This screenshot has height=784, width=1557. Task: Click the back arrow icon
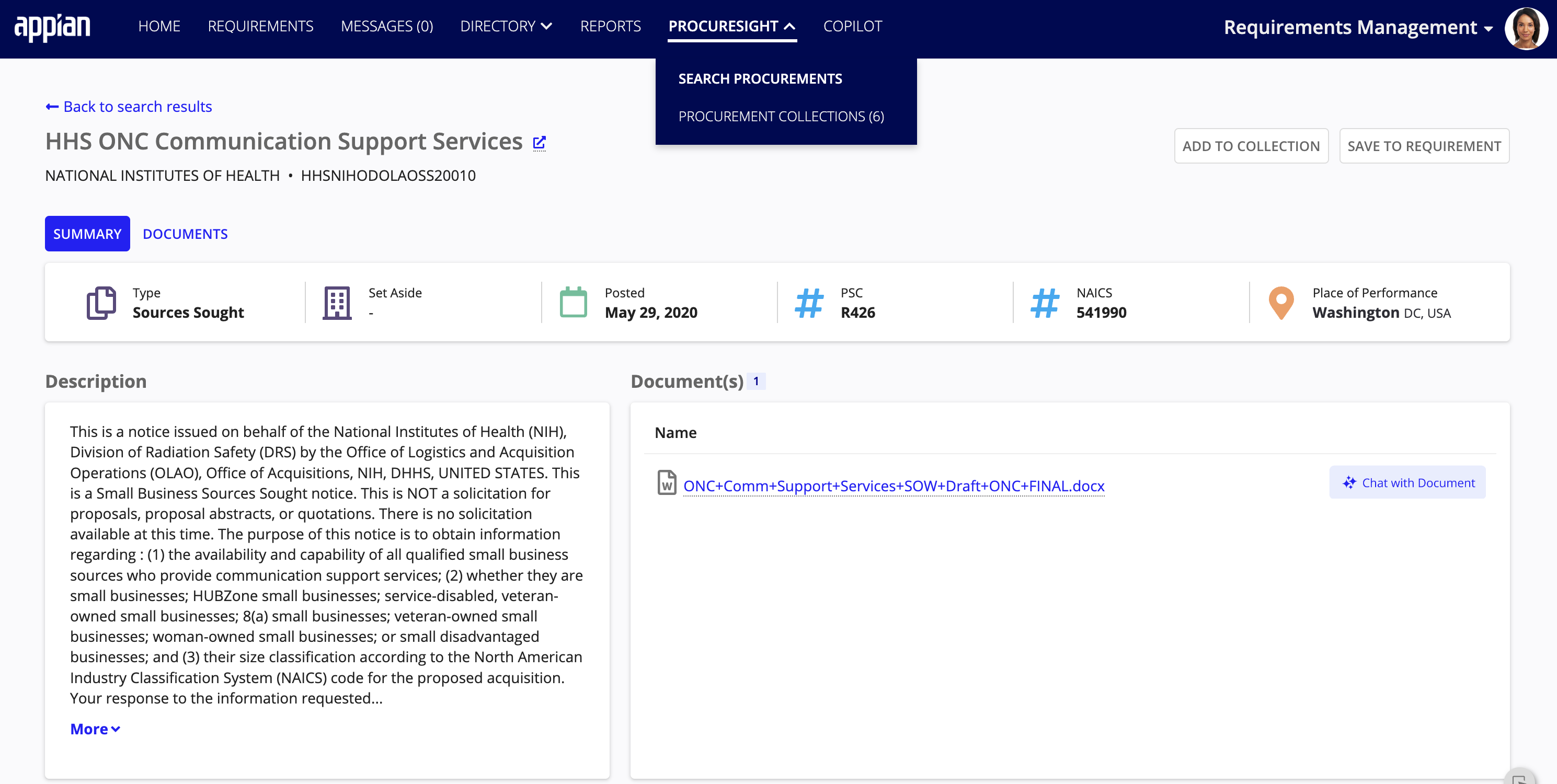click(52, 107)
